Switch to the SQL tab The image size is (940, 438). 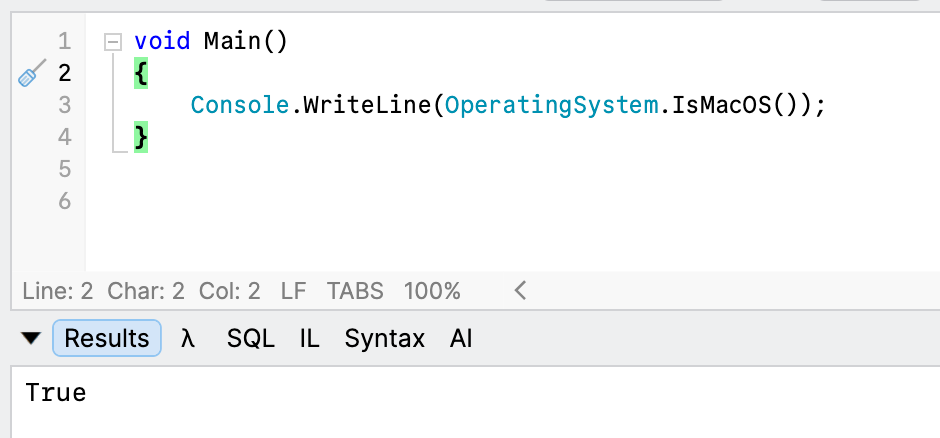coord(251,339)
